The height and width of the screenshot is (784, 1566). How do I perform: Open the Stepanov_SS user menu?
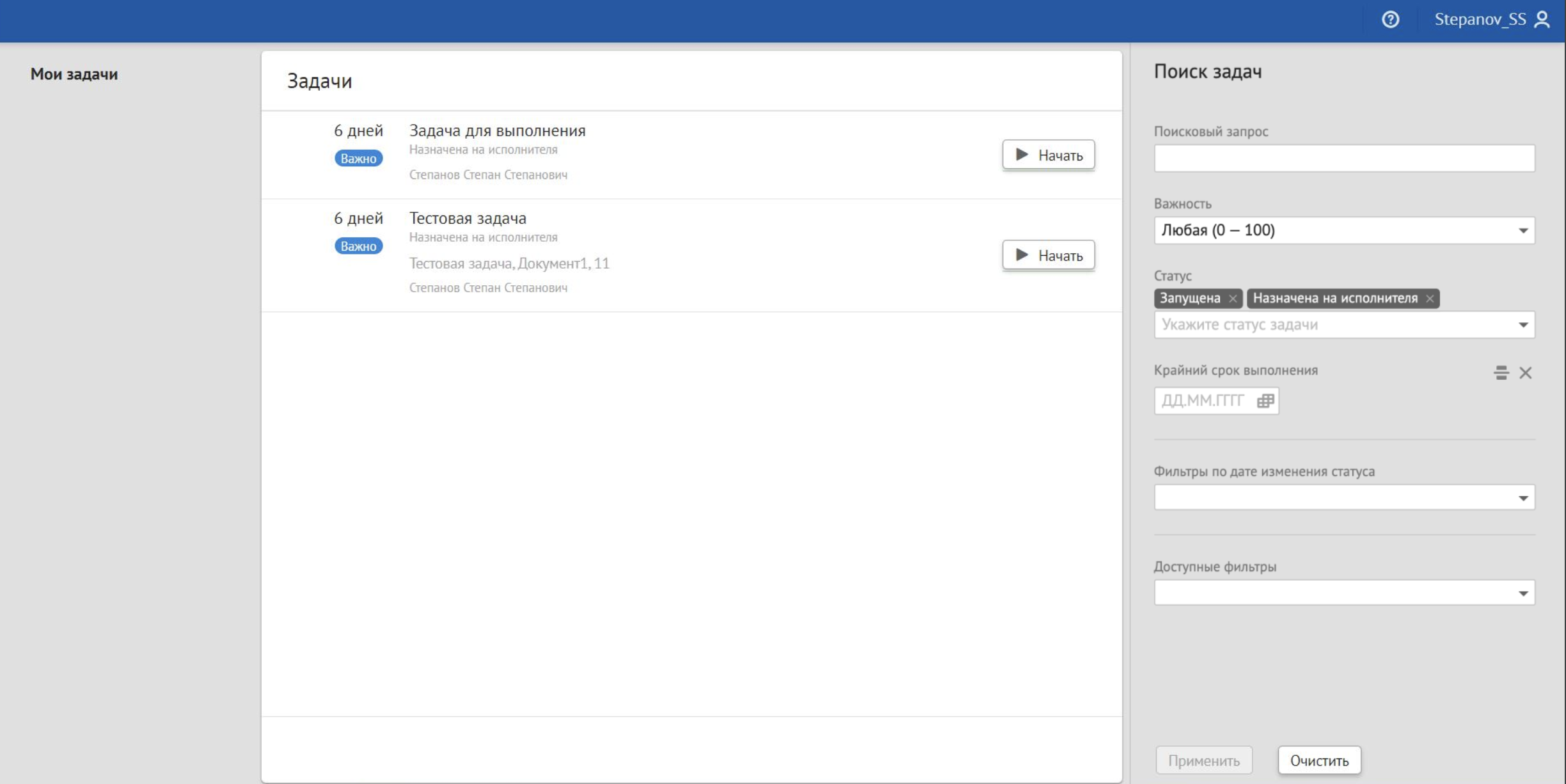[x=1480, y=20]
